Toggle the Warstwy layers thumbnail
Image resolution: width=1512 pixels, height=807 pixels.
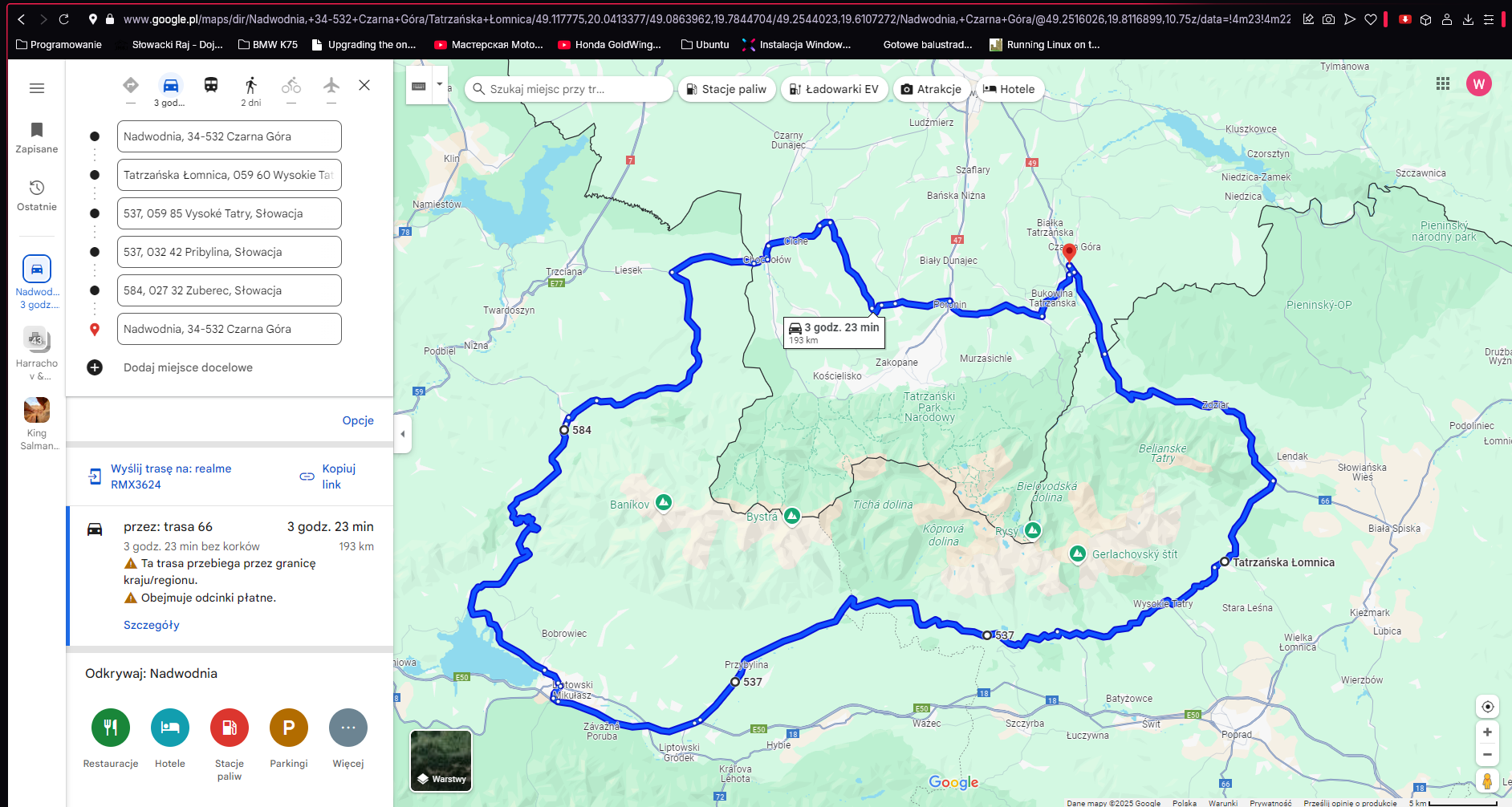click(441, 760)
